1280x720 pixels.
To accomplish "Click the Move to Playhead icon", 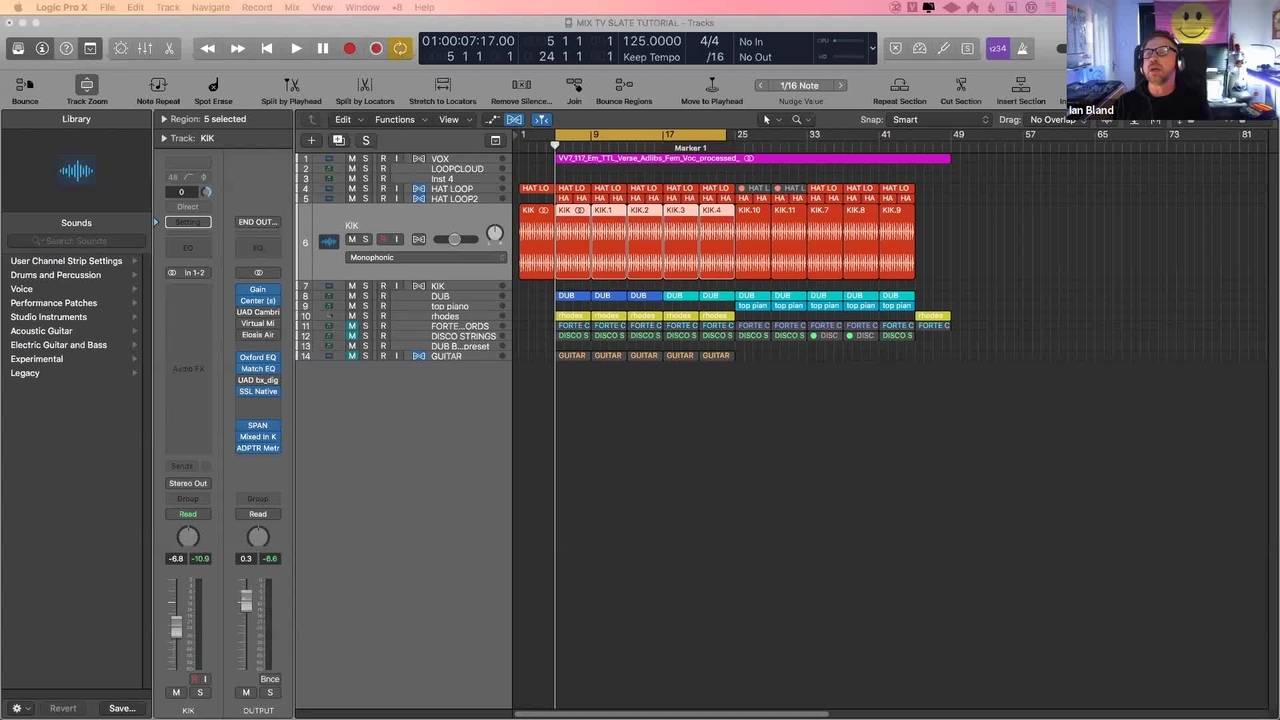I will [712, 86].
